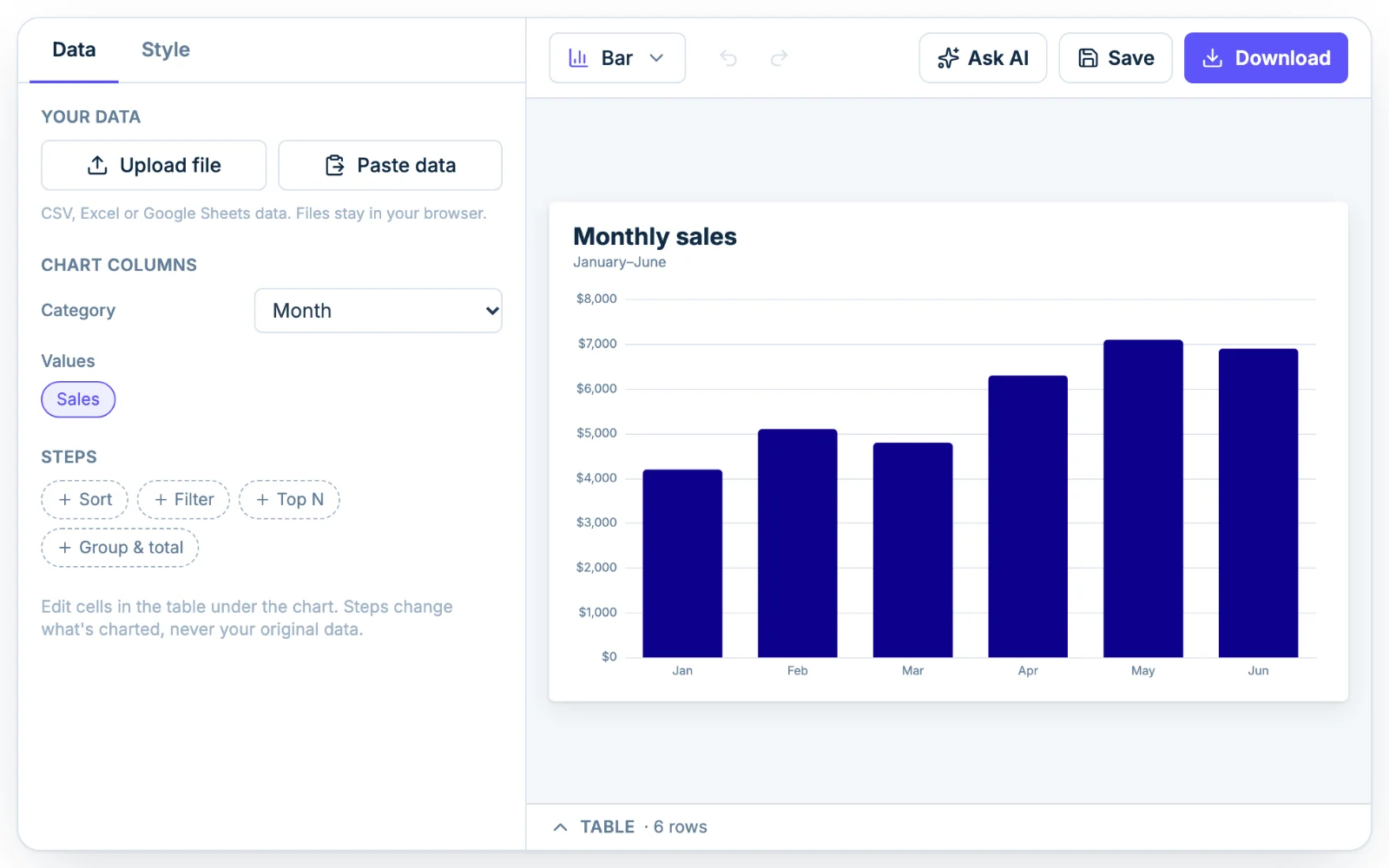Screen dimensions: 1389x868
Task: Click the CHART COLUMNS heading
Action: click(119, 265)
